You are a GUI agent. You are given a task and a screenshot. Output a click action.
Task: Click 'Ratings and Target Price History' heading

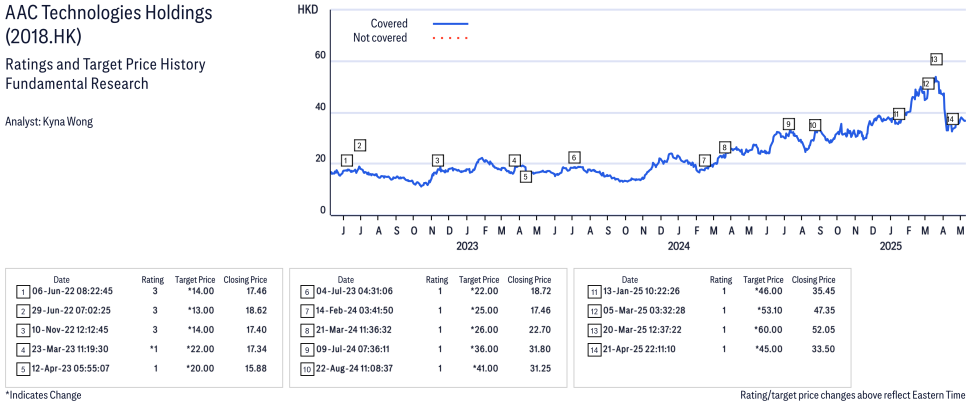105,64
